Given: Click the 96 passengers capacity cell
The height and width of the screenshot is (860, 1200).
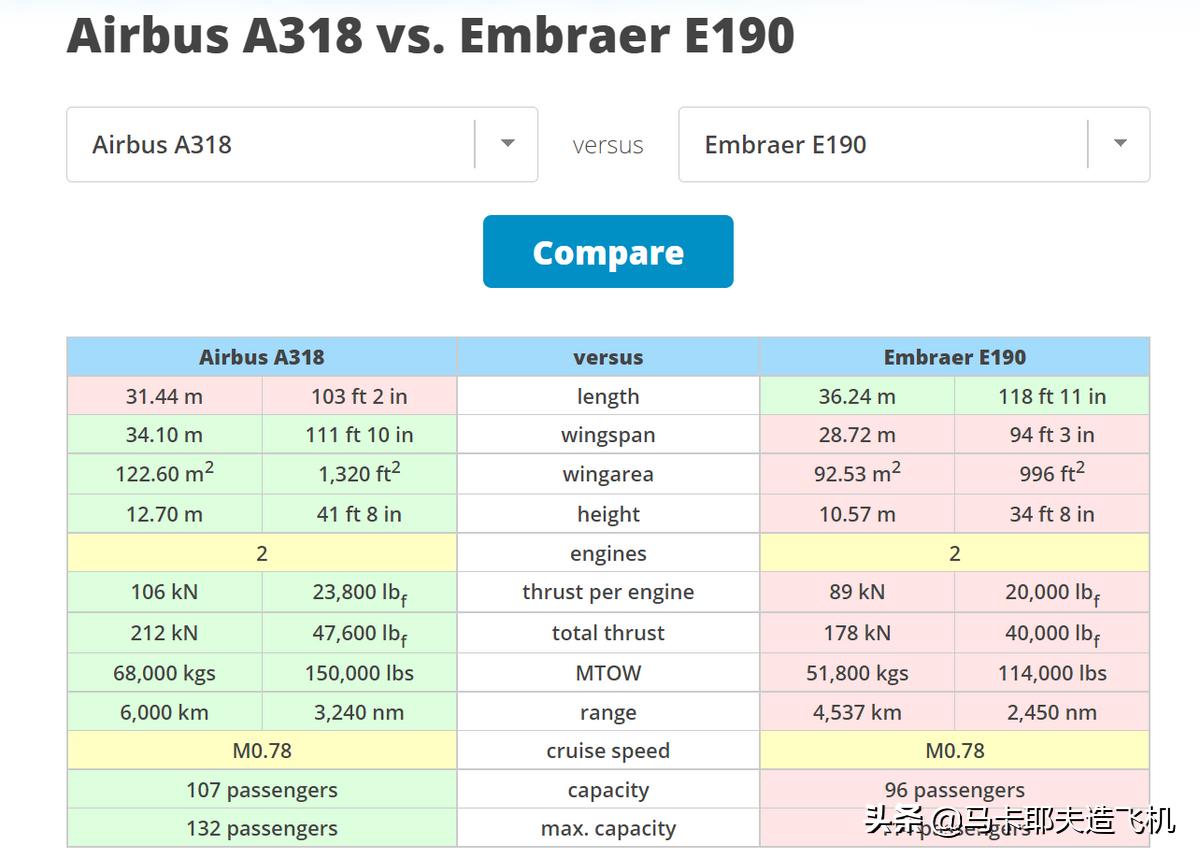Looking at the screenshot, I should click(954, 790).
